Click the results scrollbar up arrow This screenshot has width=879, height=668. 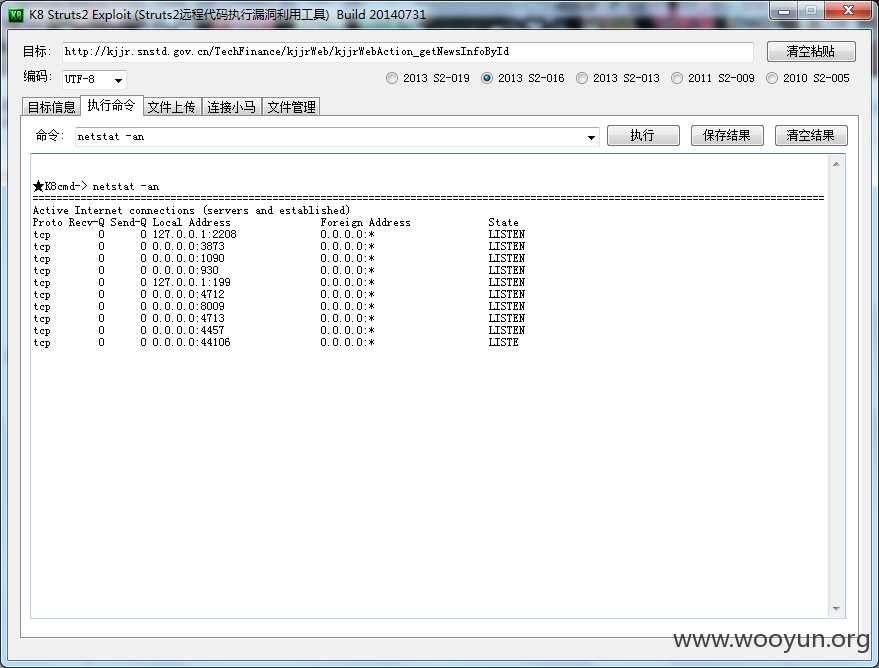(x=836, y=164)
